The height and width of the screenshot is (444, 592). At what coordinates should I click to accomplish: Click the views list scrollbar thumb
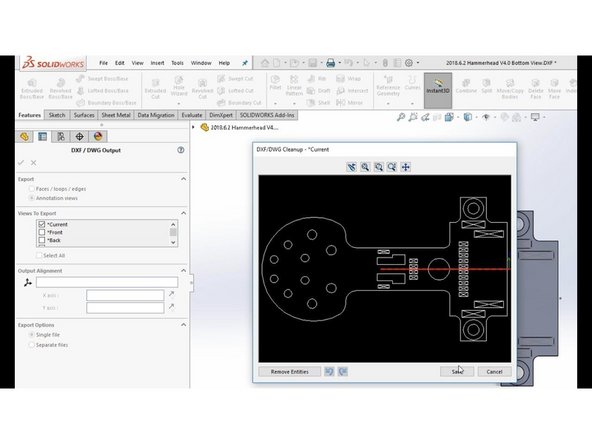coord(173,232)
